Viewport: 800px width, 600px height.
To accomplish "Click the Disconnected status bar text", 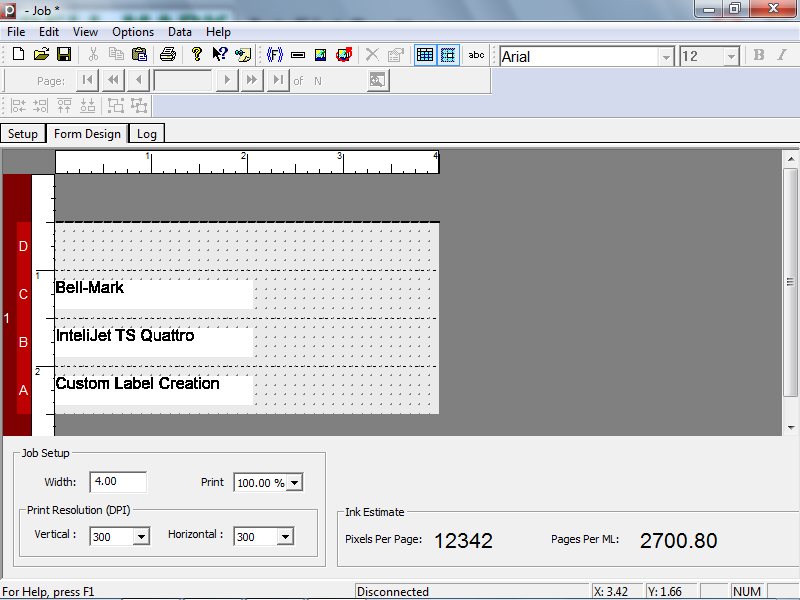I will (x=393, y=592).
